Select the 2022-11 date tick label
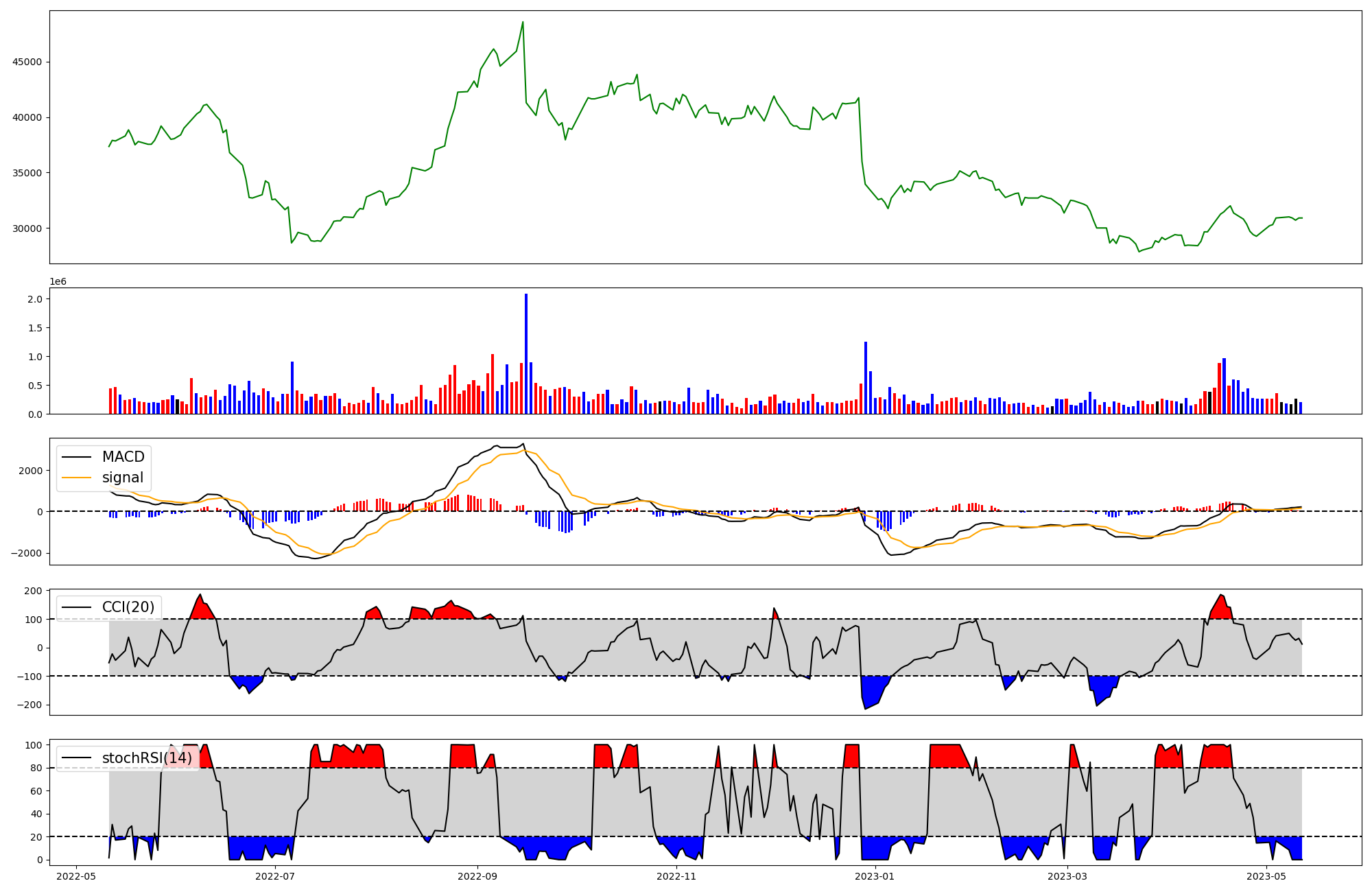The width and height of the screenshot is (1372, 892). click(676, 876)
